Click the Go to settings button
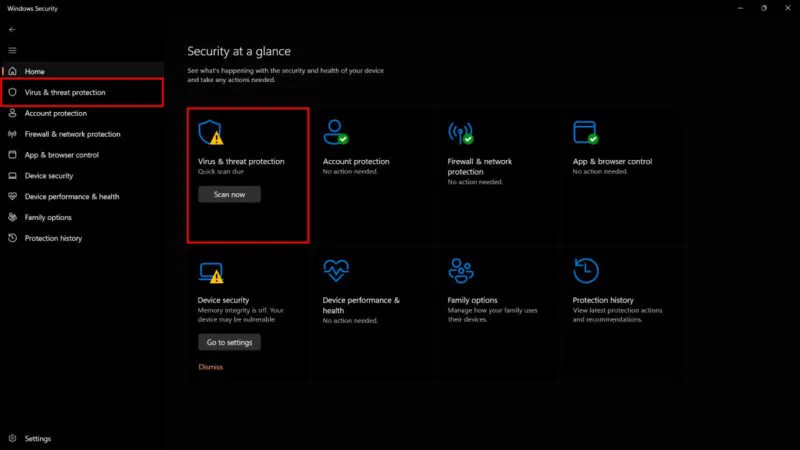The height and width of the screenshot is (450, 800). coord(229,342)
